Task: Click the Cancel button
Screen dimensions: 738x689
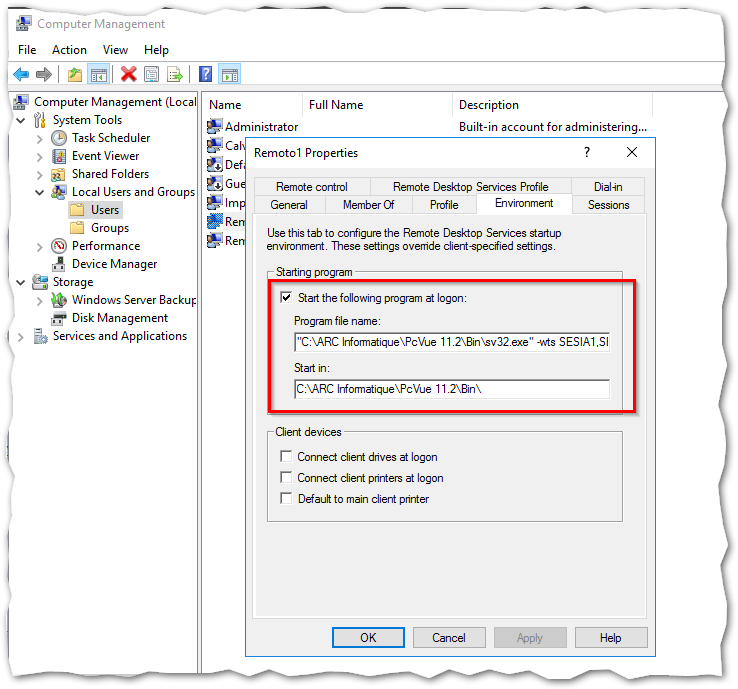Action: (x=449, y=638)
